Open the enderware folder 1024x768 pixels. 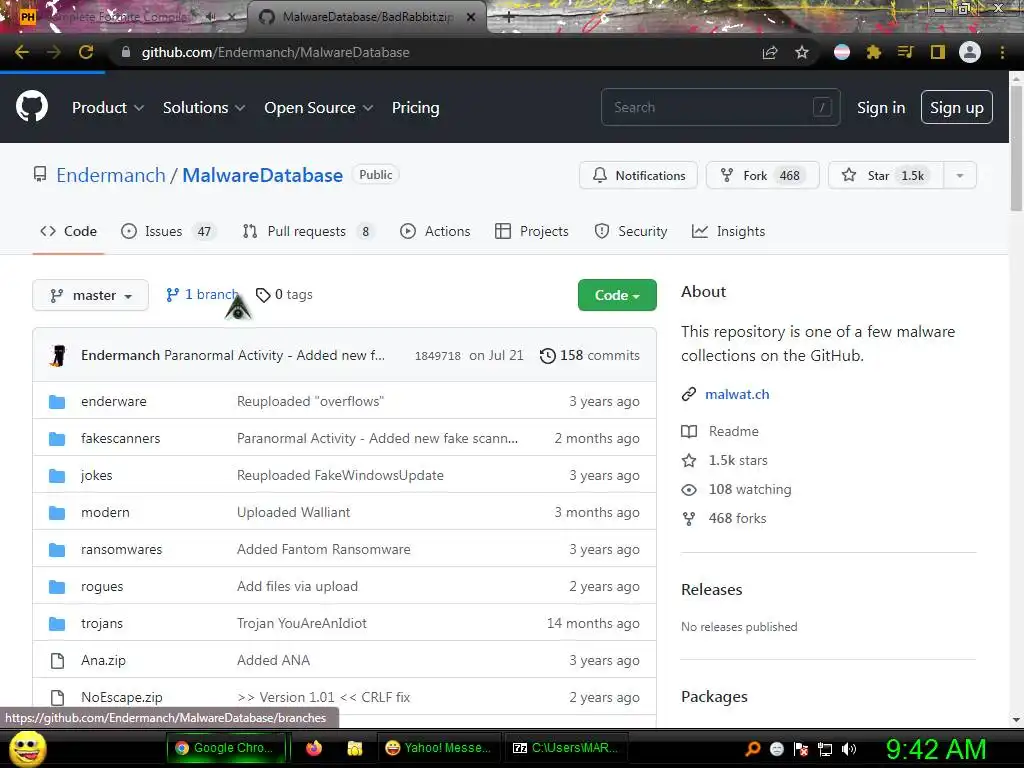[114, 401]
